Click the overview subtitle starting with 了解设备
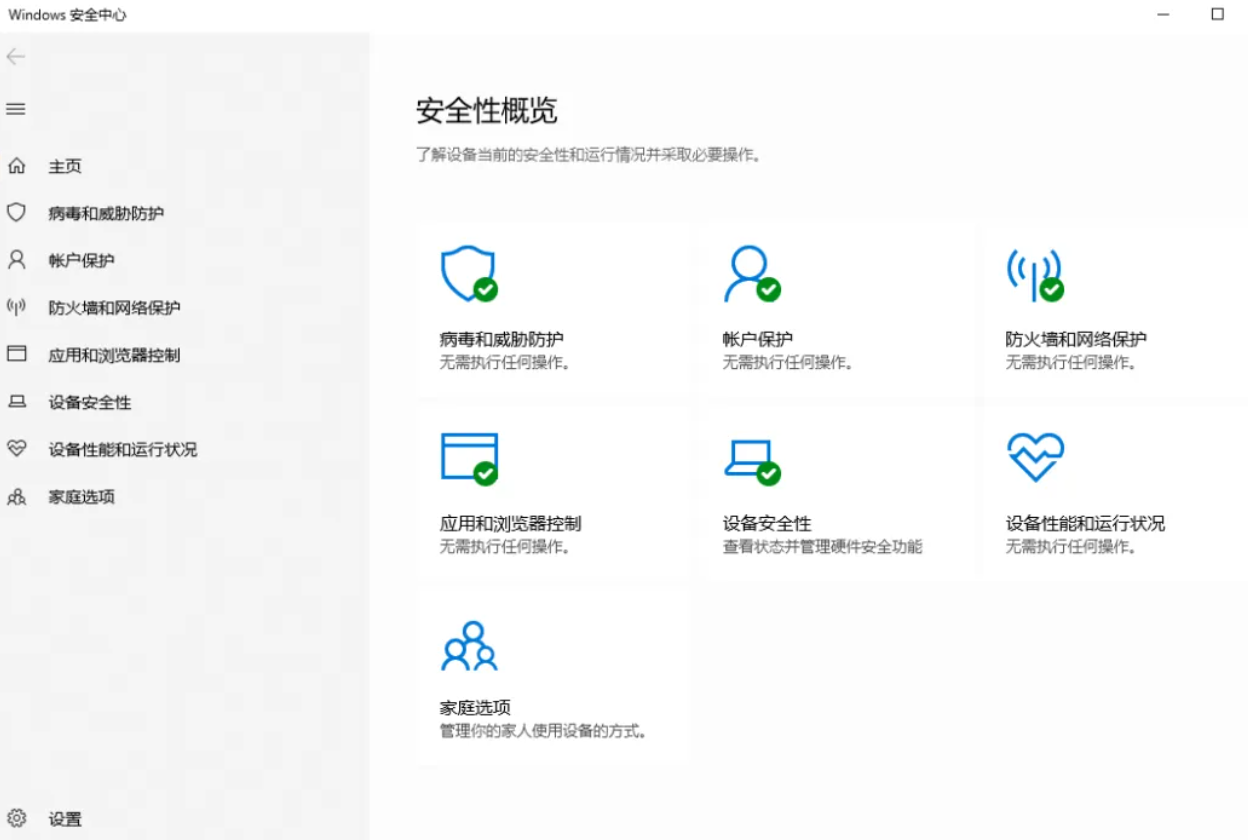Viewport: 1248px width, 840px height. pos(588,156)
